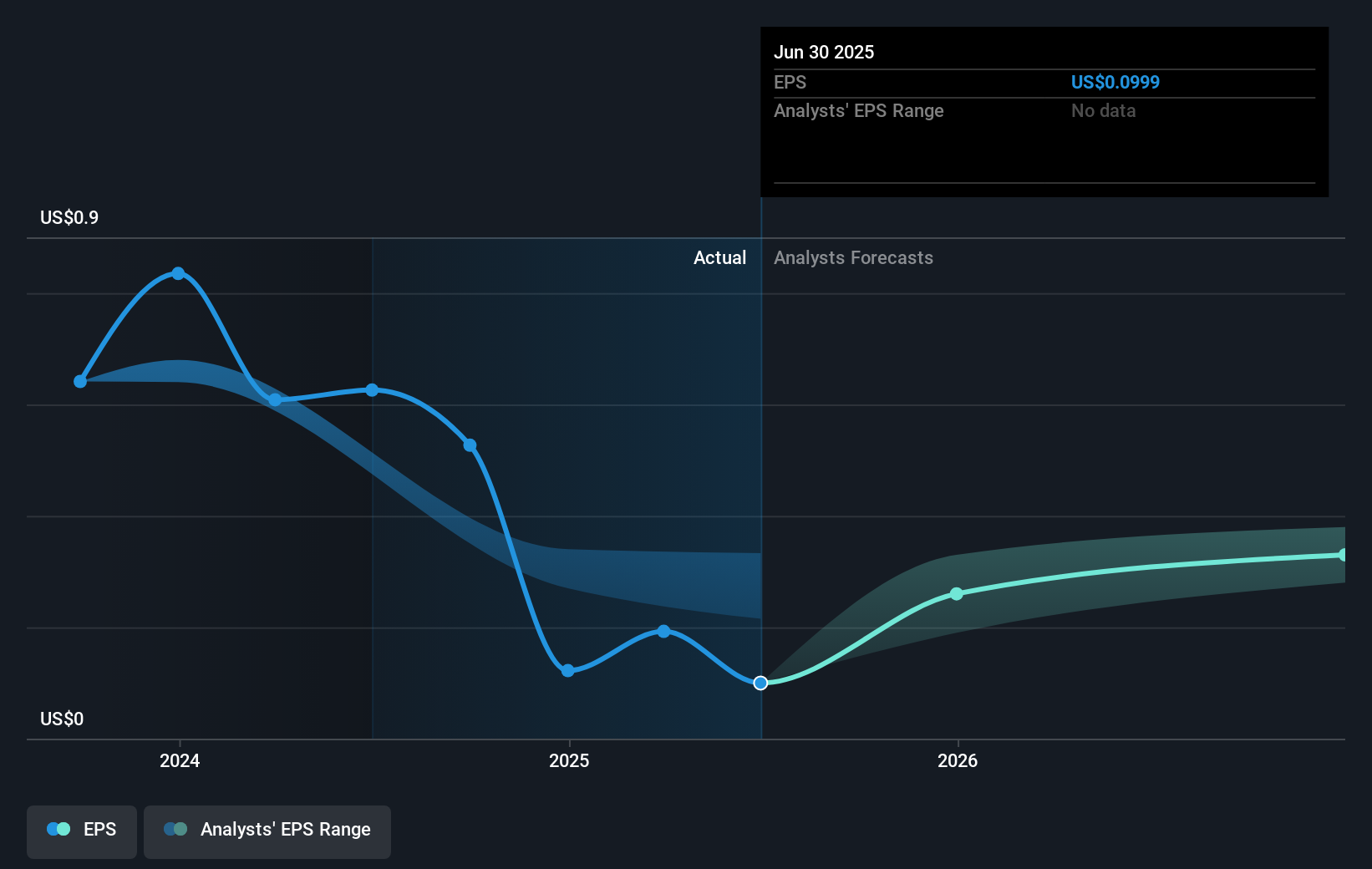Toggle the EPS legend series
Image resolution: width=1372 pixels, height=869 pixels.
point(82,831)
